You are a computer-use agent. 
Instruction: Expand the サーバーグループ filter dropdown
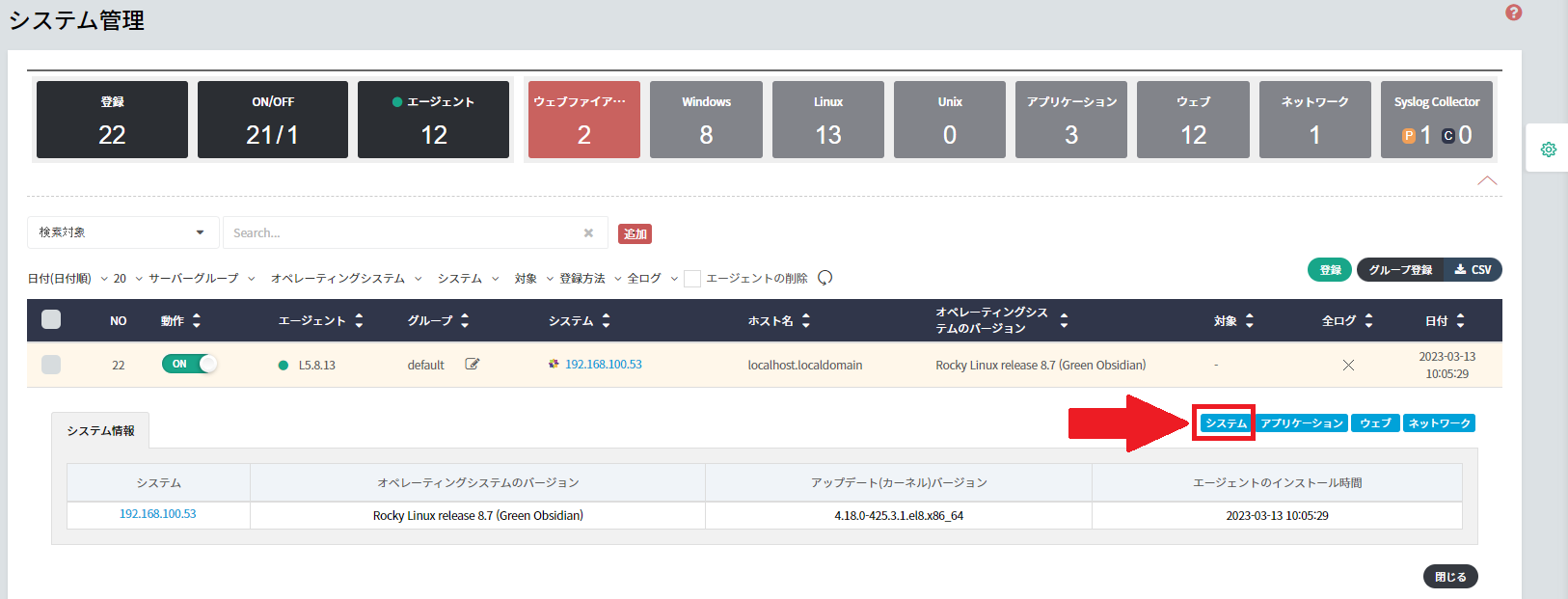[201, 279]
